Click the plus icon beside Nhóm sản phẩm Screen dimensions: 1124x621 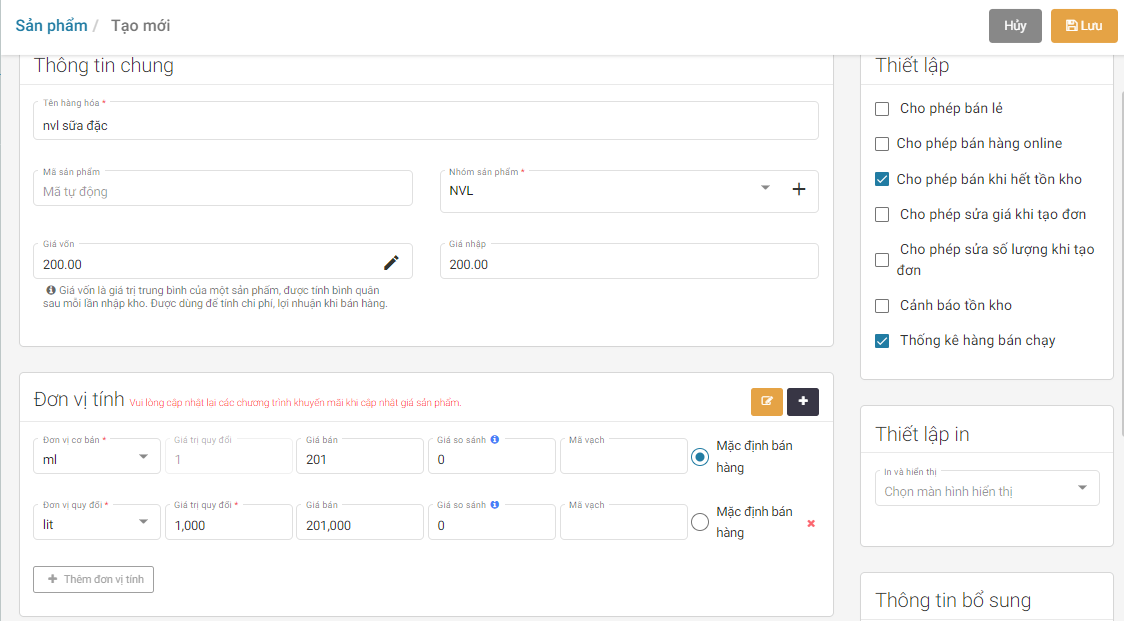(799, 189)
